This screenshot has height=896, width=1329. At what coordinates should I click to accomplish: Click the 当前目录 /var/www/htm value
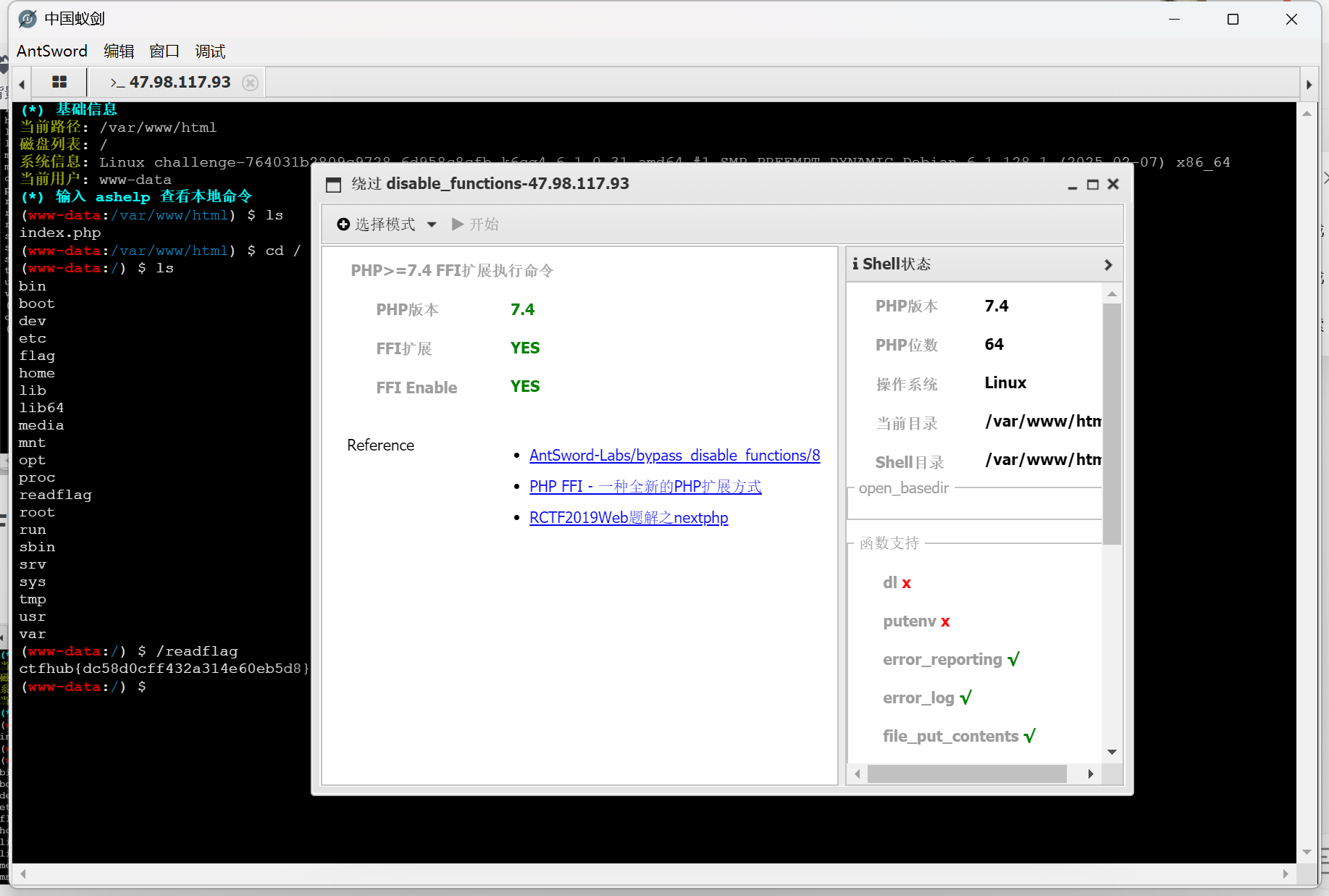click(1043, 421)
